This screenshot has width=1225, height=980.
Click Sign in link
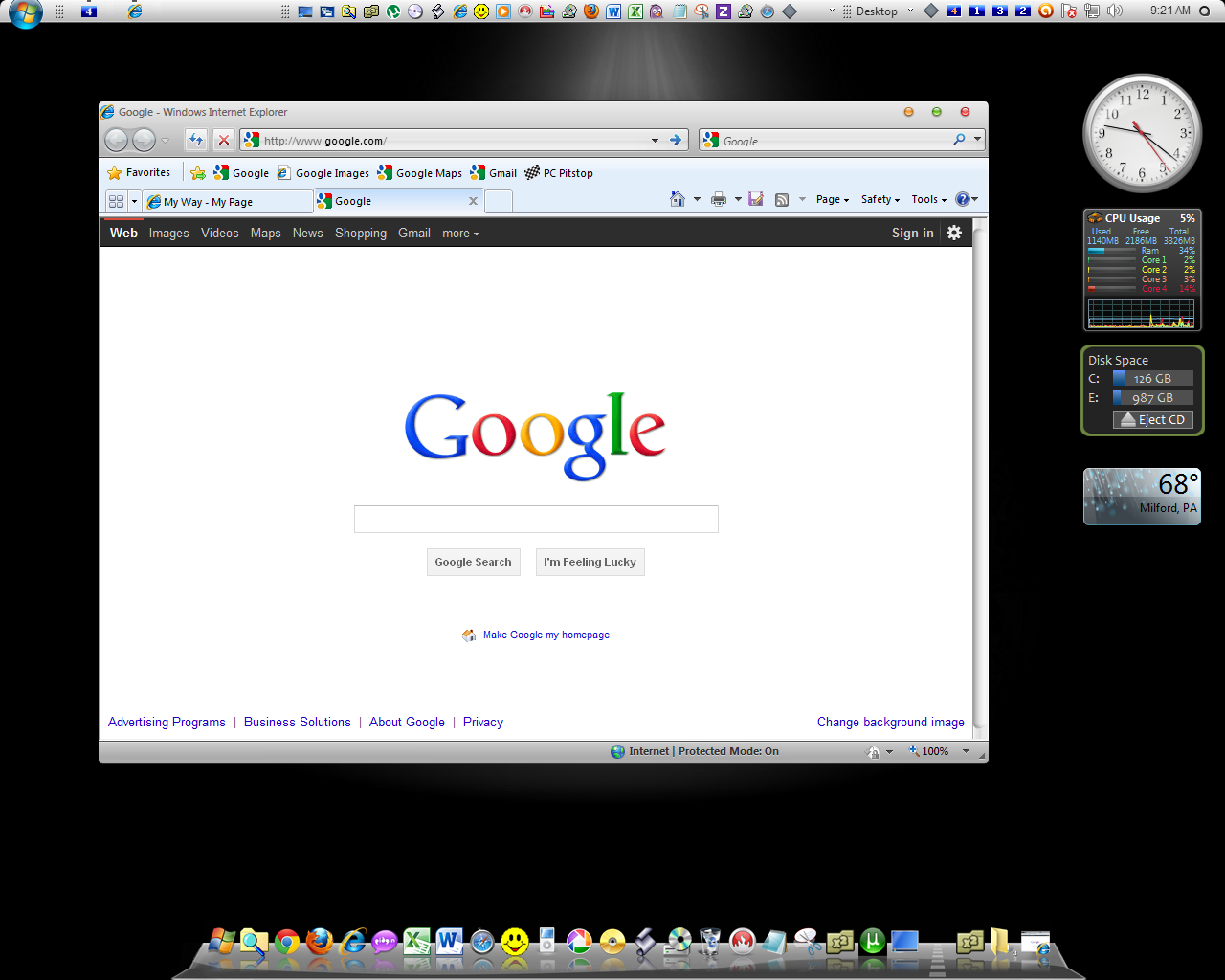(913, 233)
